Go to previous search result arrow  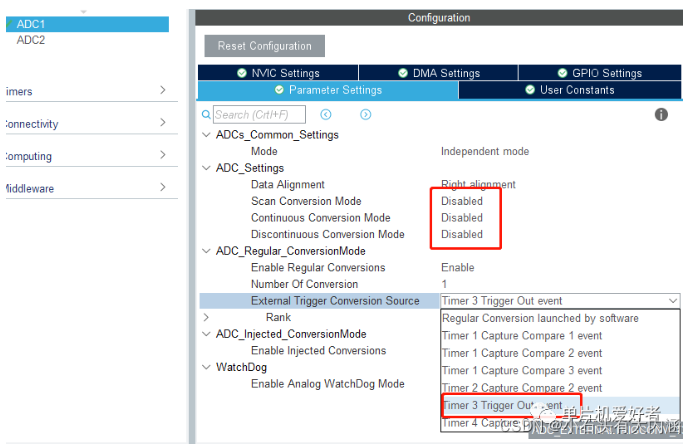(x=326, y=115)
